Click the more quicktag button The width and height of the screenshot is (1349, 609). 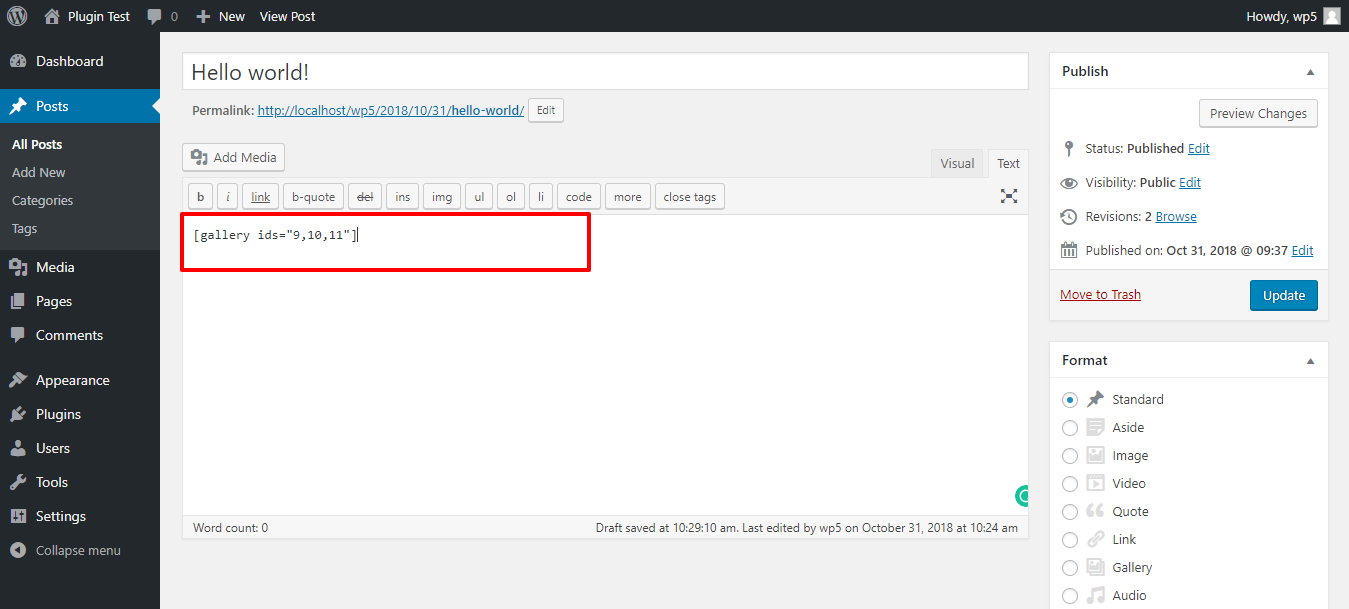pyautogui.click(x=628, y=197)
